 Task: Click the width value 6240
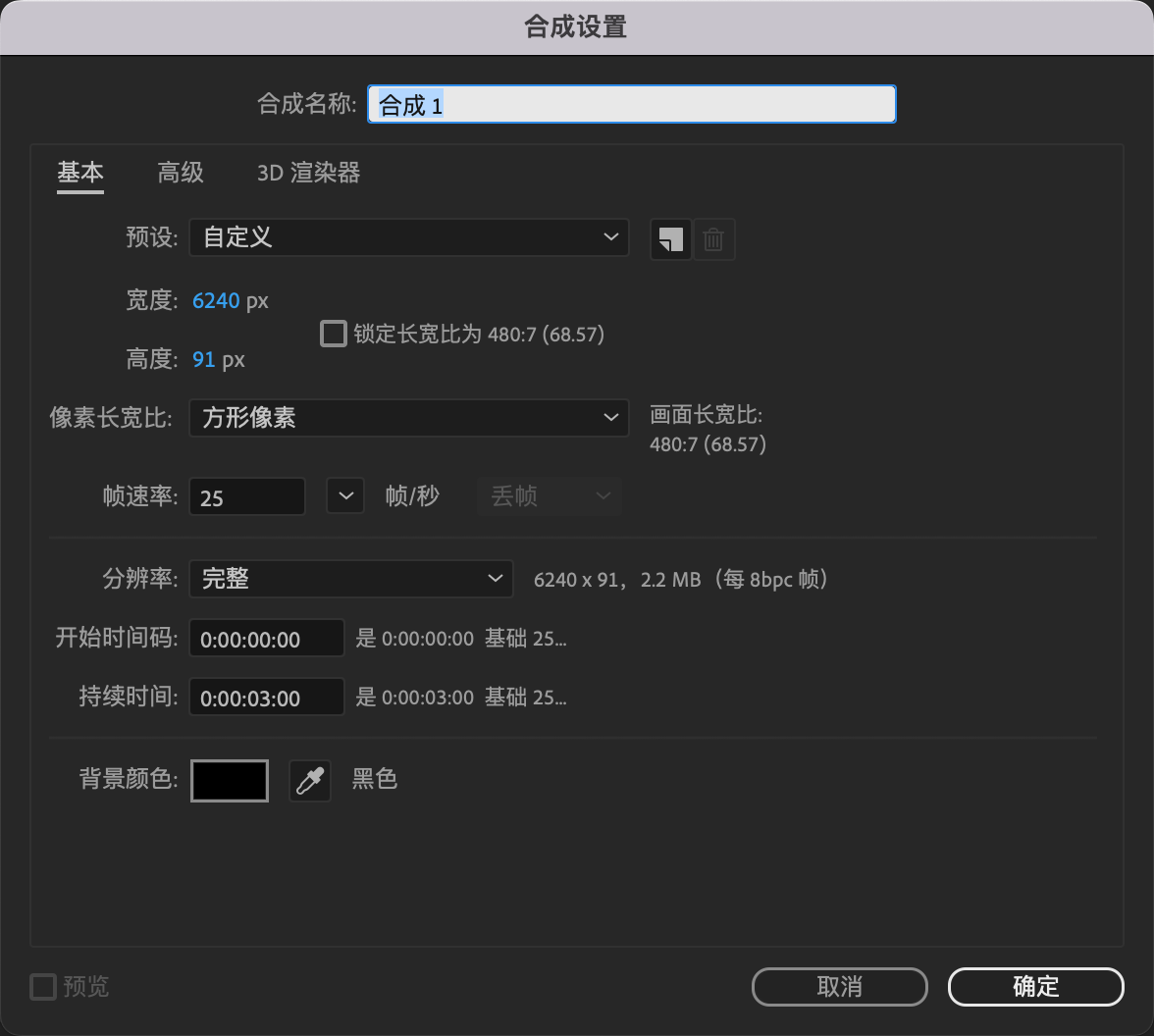click(x=216, y=301)
